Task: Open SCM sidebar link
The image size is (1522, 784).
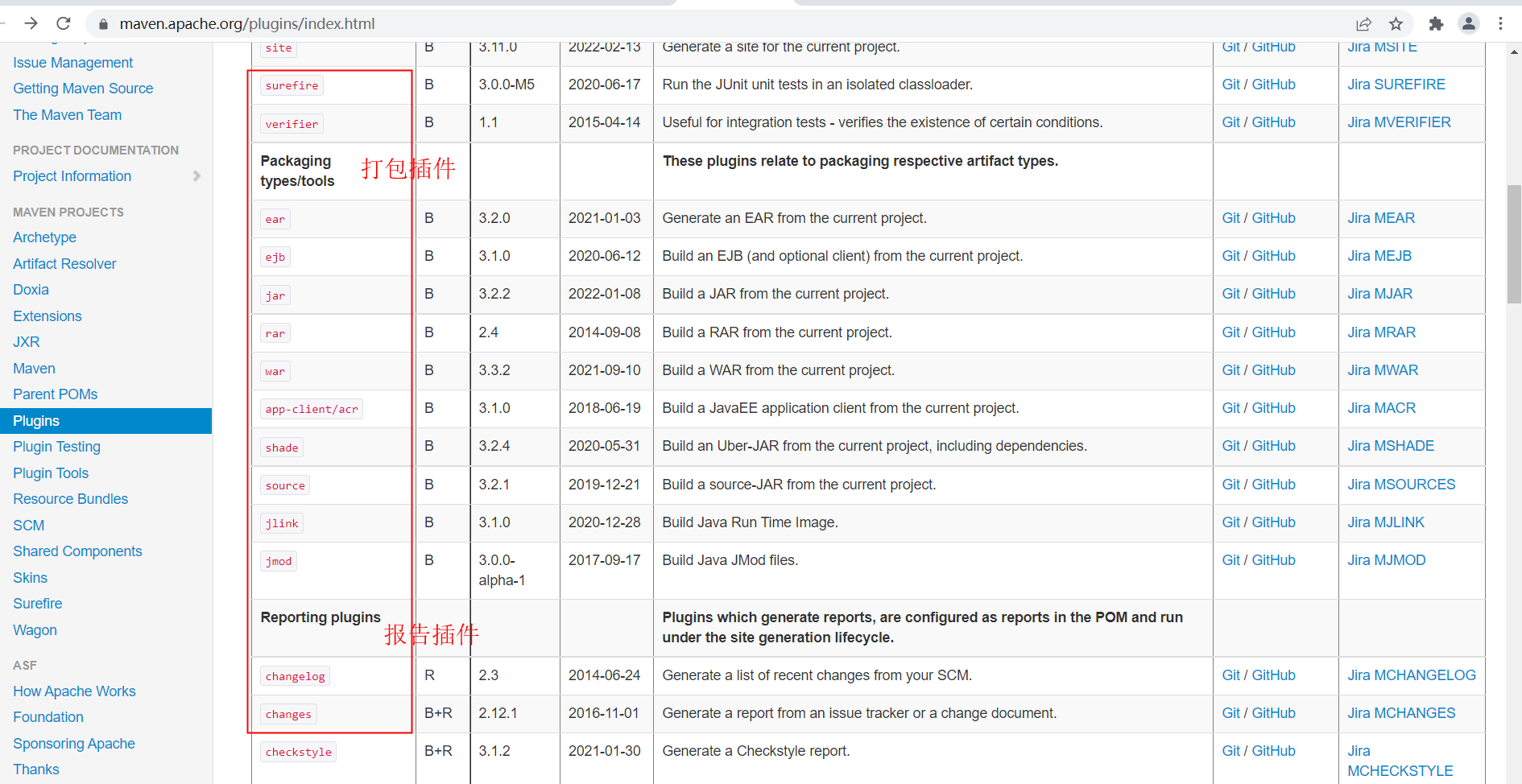Action: (28, 526)
